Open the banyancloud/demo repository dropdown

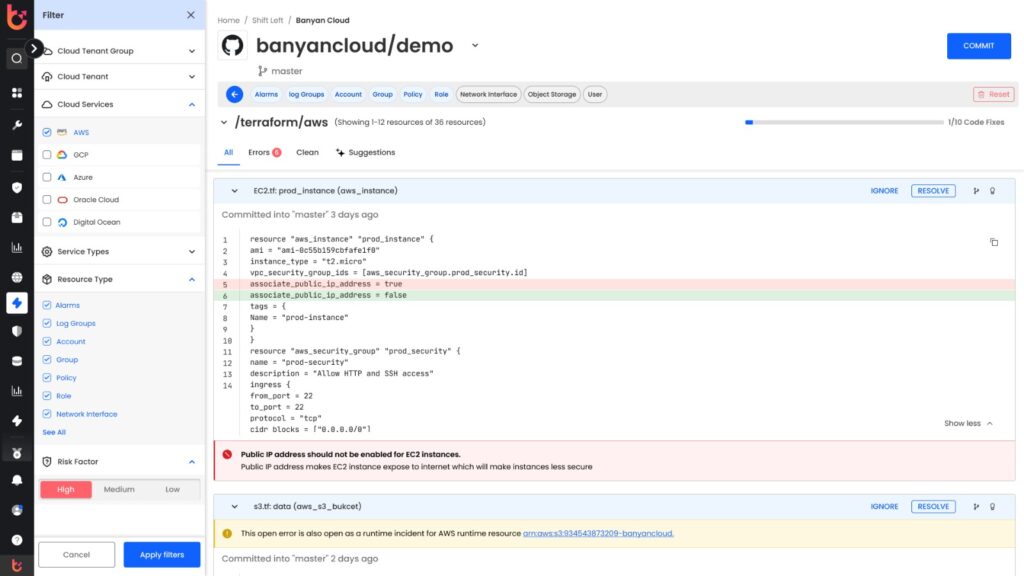475,46
